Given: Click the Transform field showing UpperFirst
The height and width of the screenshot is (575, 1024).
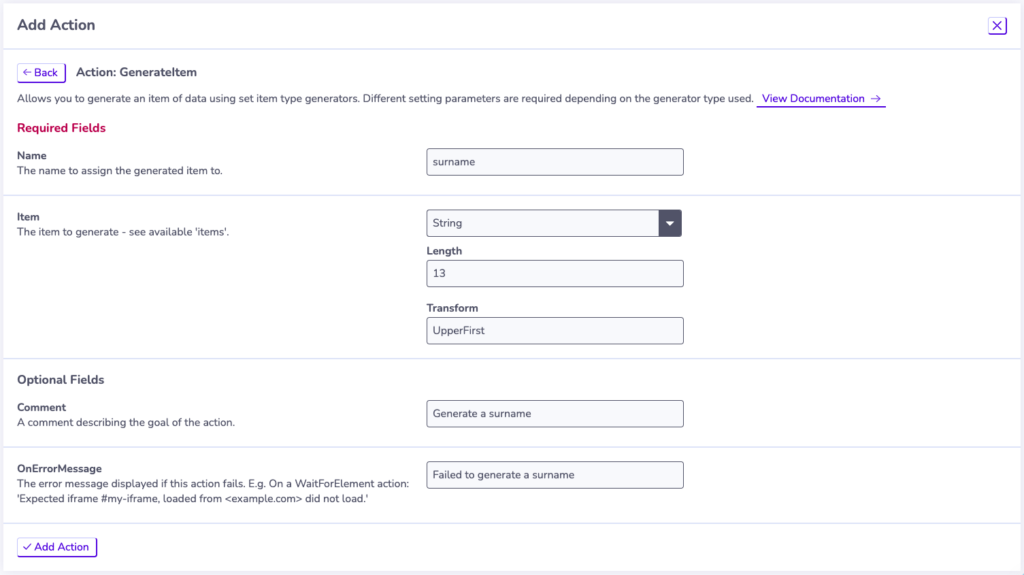Looking at the screenshot, I should pos(555,331).
